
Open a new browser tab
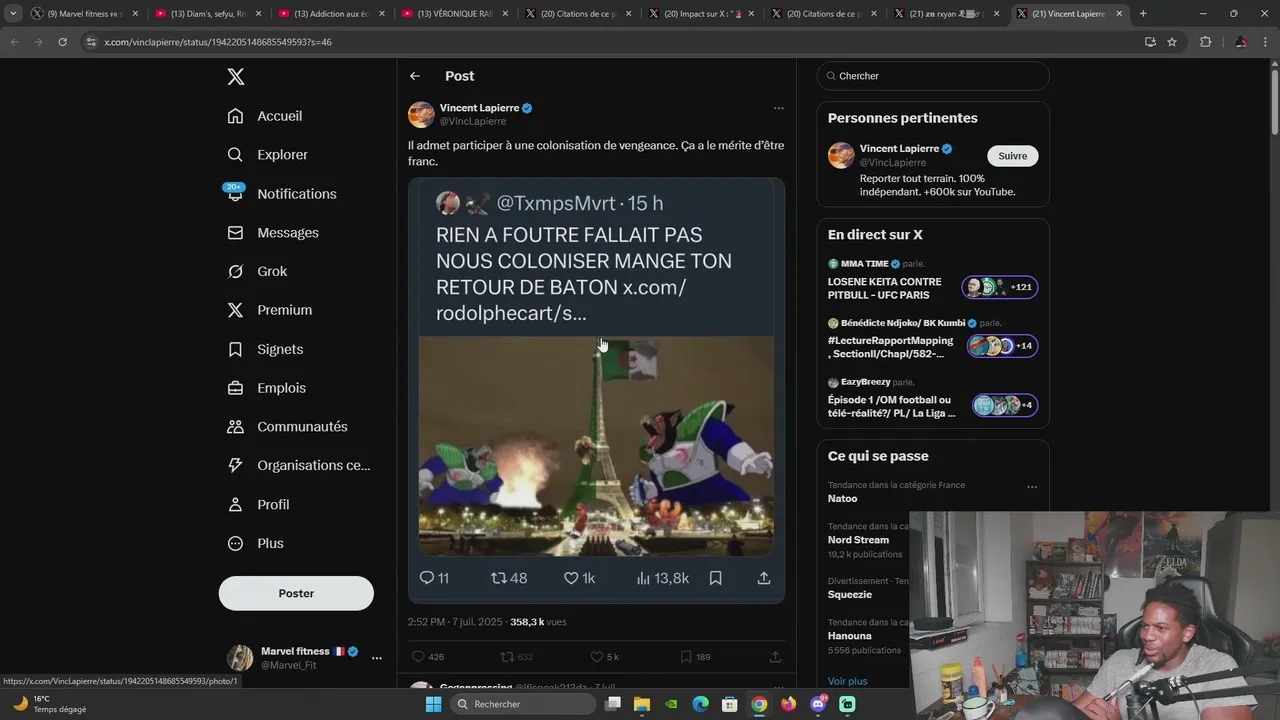click(1143, 14)
